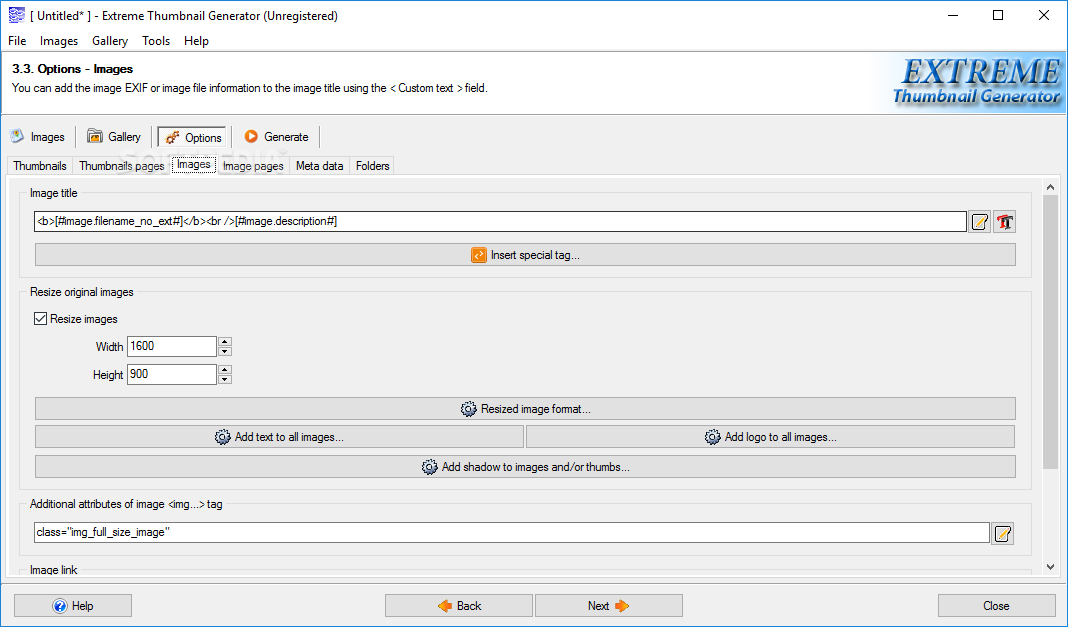Click the scrollbar down arrow
The width and height of the screenshot is (1068, 627).
pos(1050,566)
